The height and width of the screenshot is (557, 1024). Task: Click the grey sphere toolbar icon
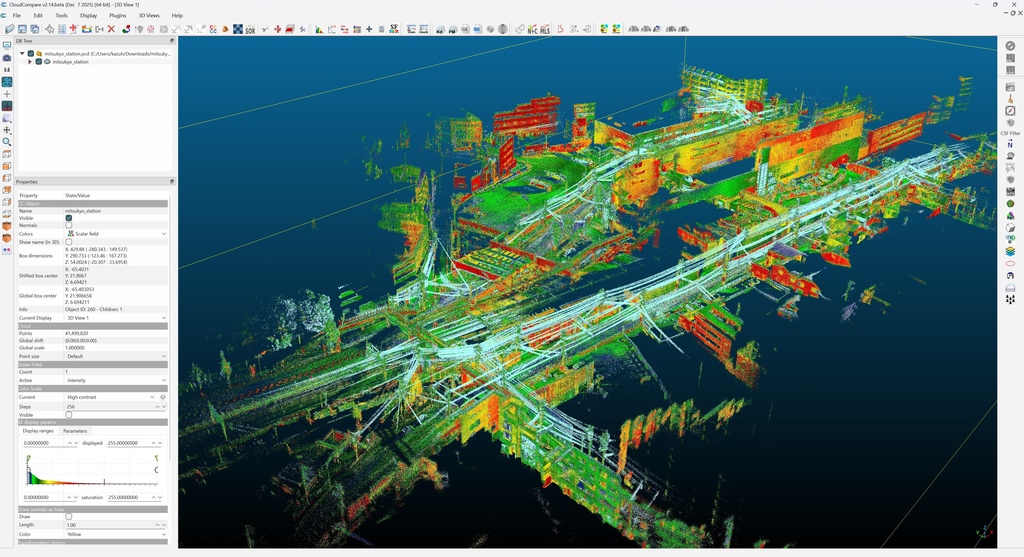[503, 29]
